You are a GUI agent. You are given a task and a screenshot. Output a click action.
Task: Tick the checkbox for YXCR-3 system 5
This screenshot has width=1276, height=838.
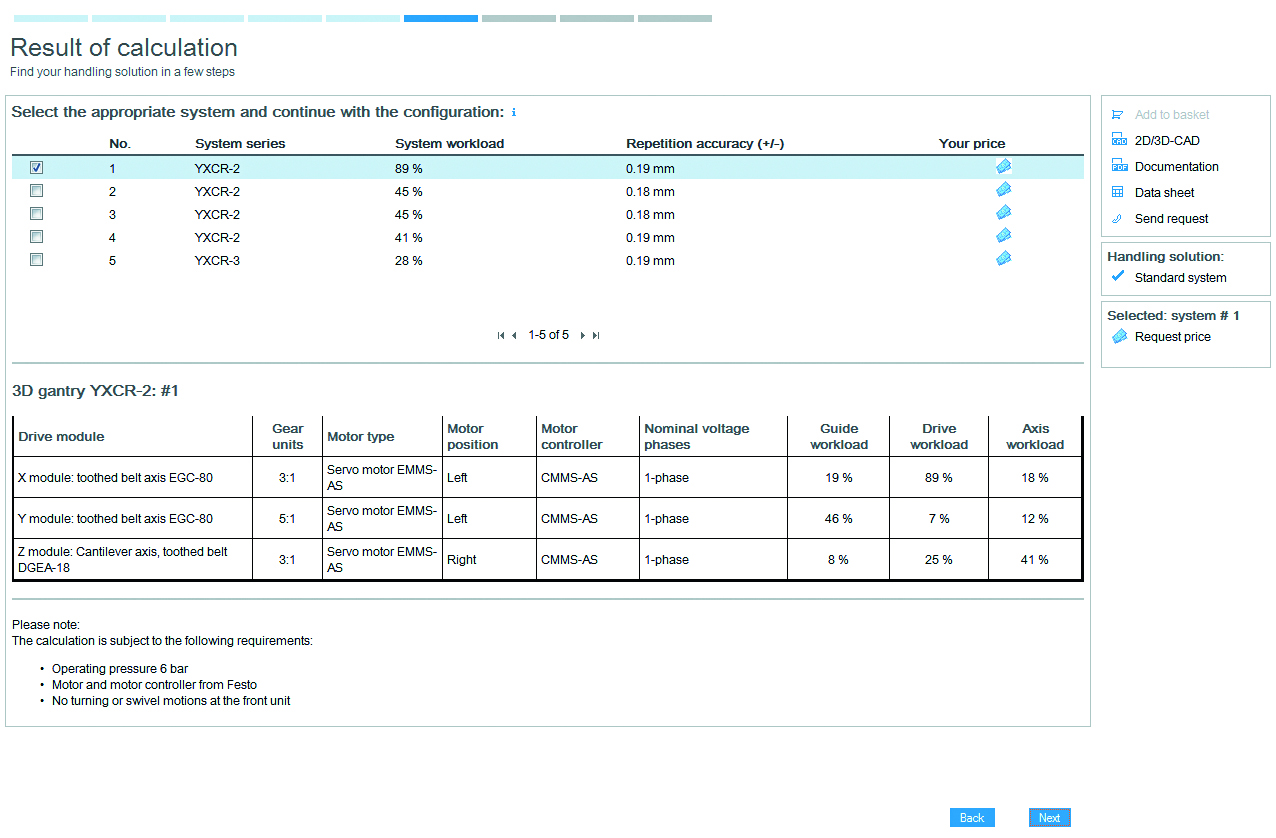37,260
